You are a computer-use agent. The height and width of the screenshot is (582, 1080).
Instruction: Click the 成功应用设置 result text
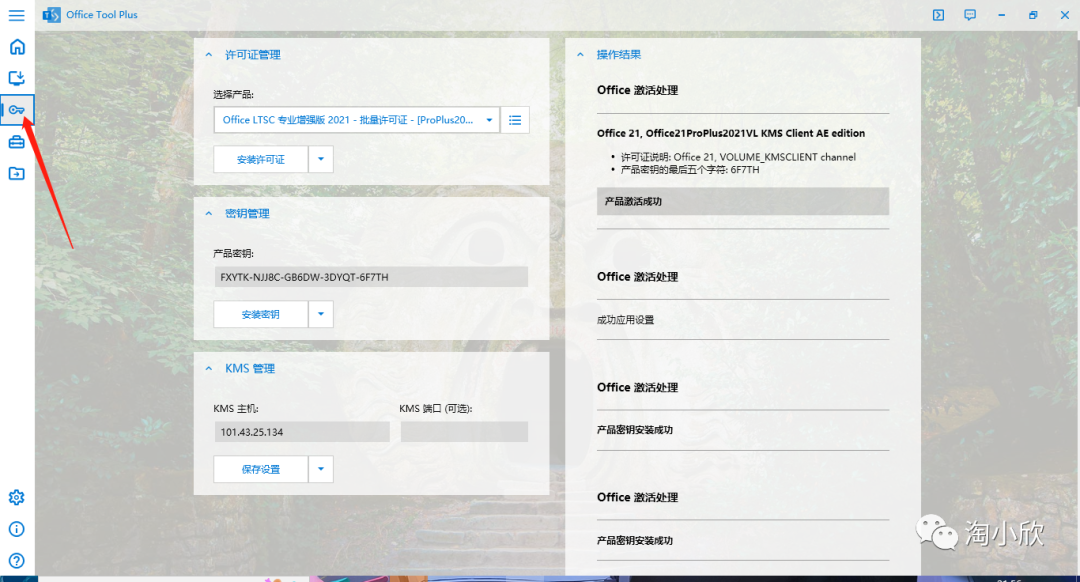point(625,320)
